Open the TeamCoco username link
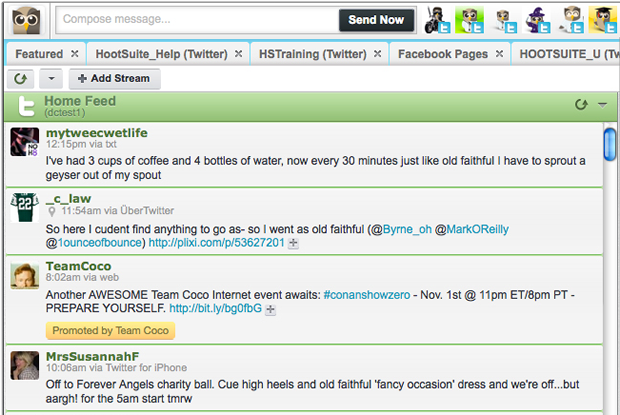The width and height of the screenshot is (620, 415). [78, 266]
